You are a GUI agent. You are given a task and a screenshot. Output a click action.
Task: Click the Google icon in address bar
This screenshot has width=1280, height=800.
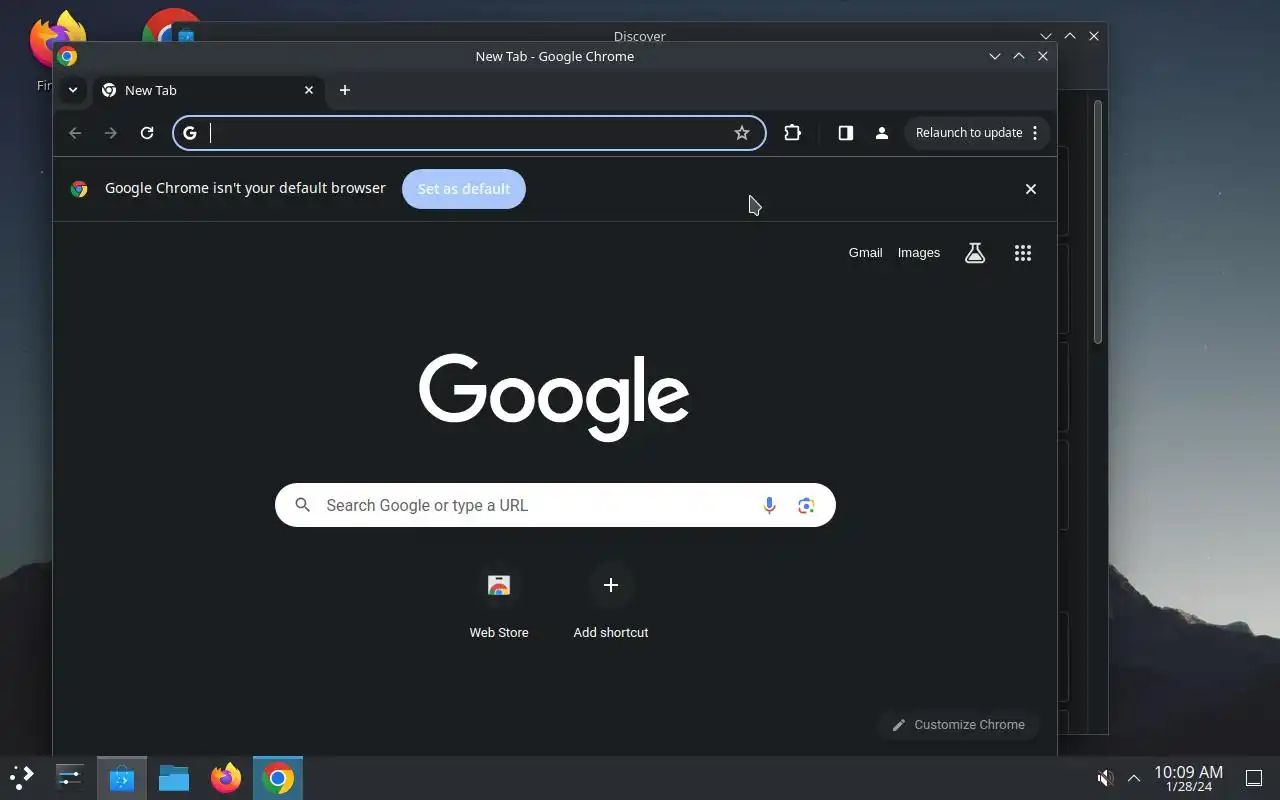190,133
